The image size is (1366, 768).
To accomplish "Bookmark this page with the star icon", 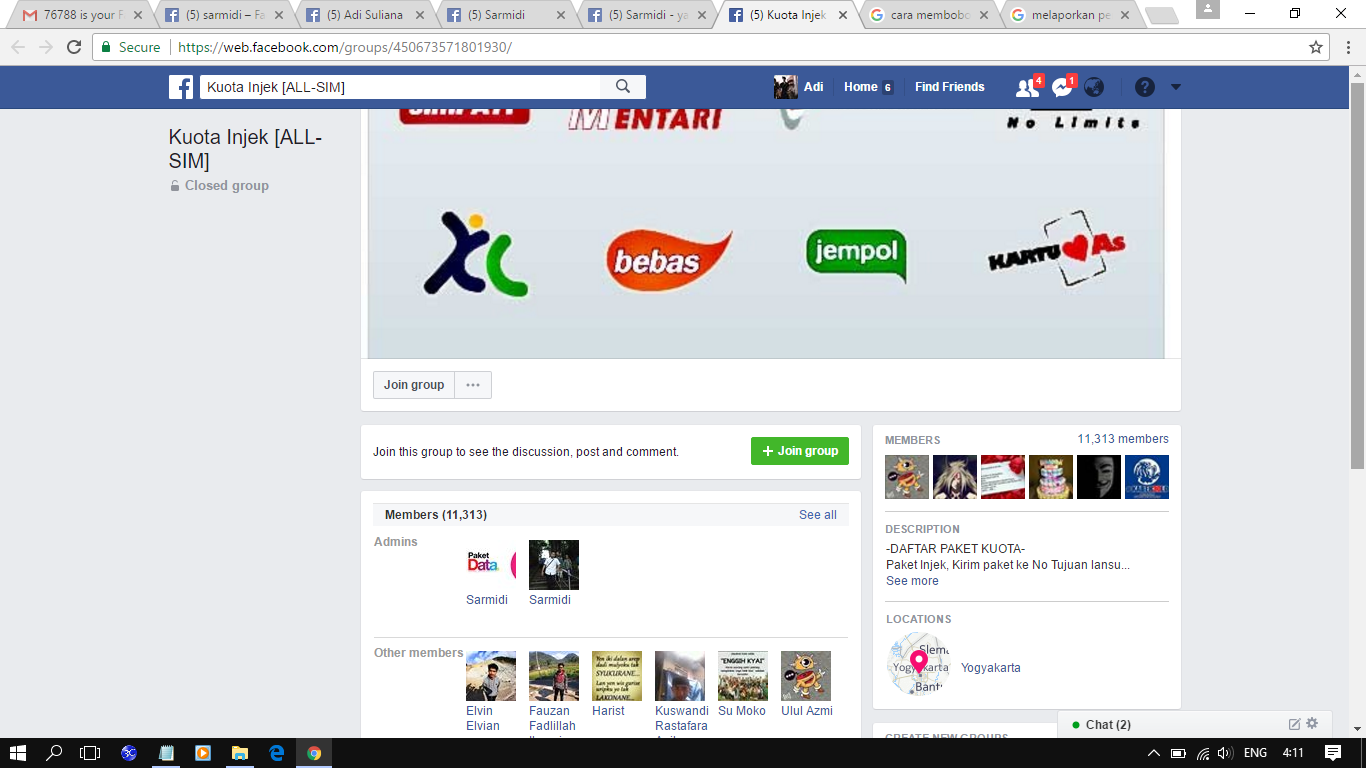I will click(1316, 47).
